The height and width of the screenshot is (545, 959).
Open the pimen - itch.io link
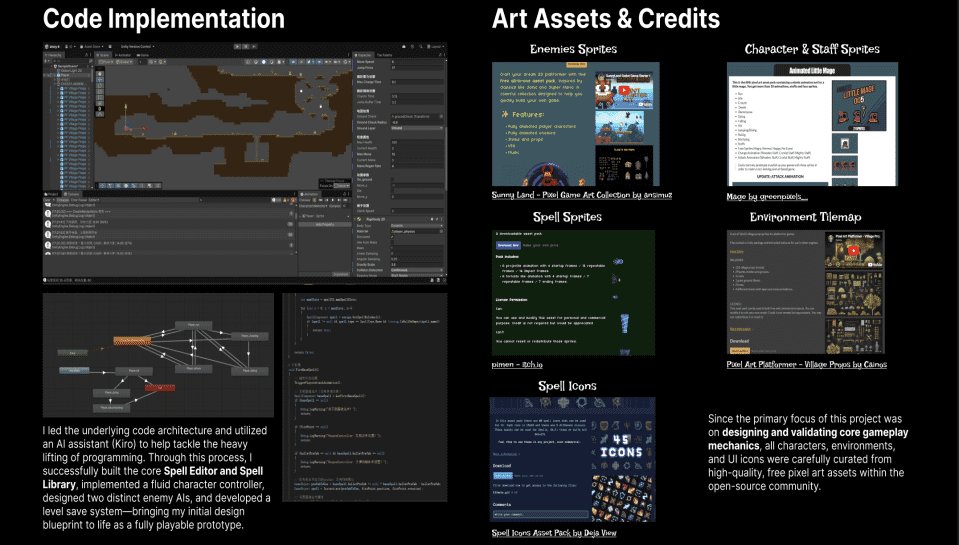click(517, 365)
